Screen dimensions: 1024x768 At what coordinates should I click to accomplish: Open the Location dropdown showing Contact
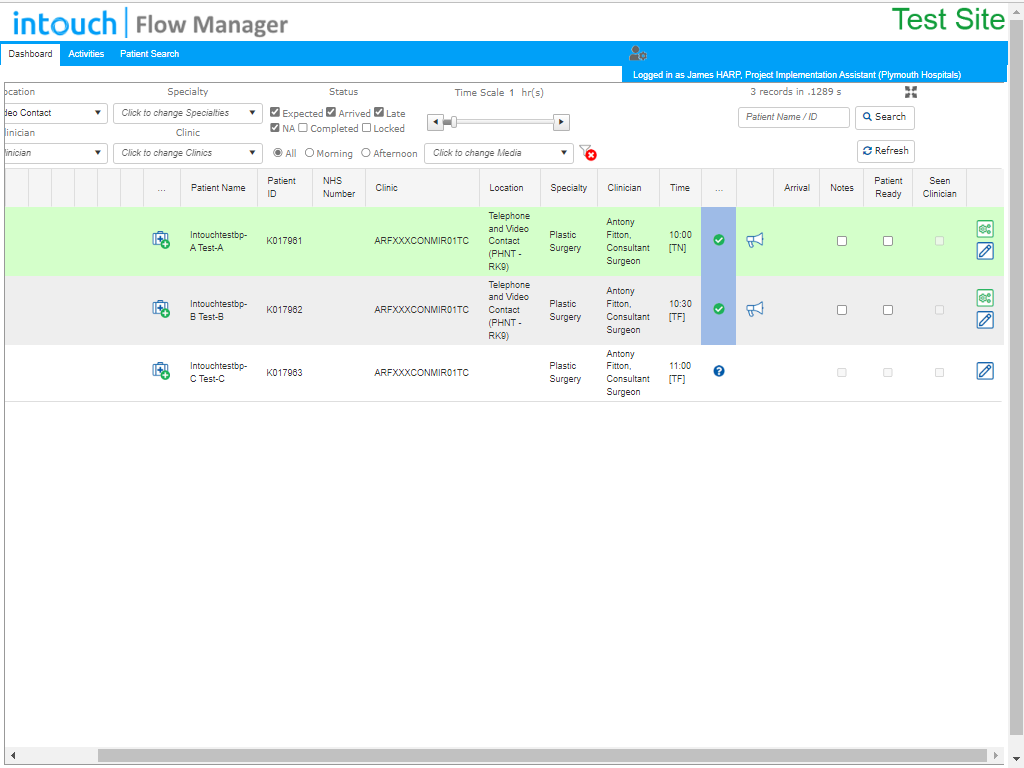[x=55, y=113]
